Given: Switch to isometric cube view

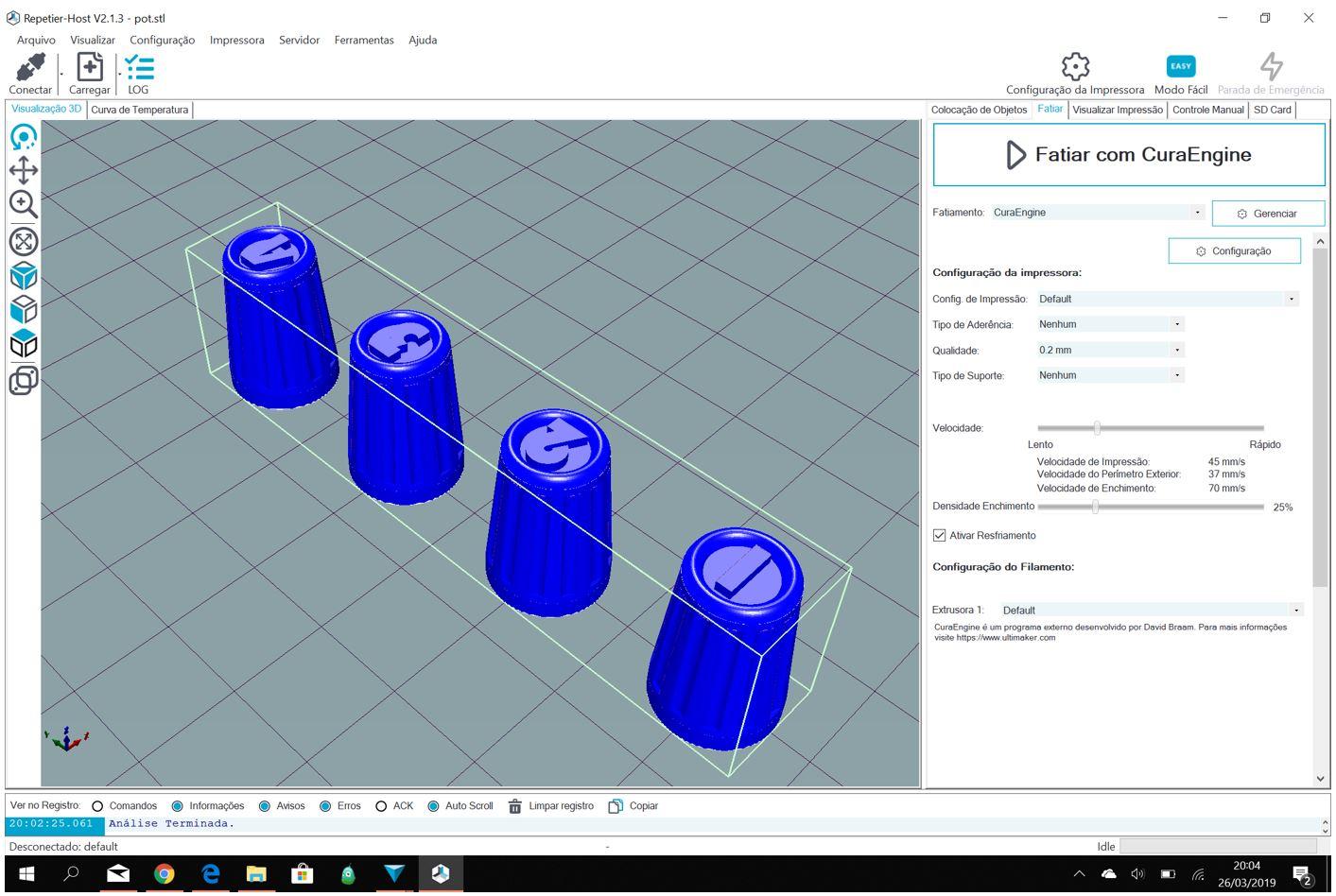Looking at the screenshot, I should pos(24,276).
